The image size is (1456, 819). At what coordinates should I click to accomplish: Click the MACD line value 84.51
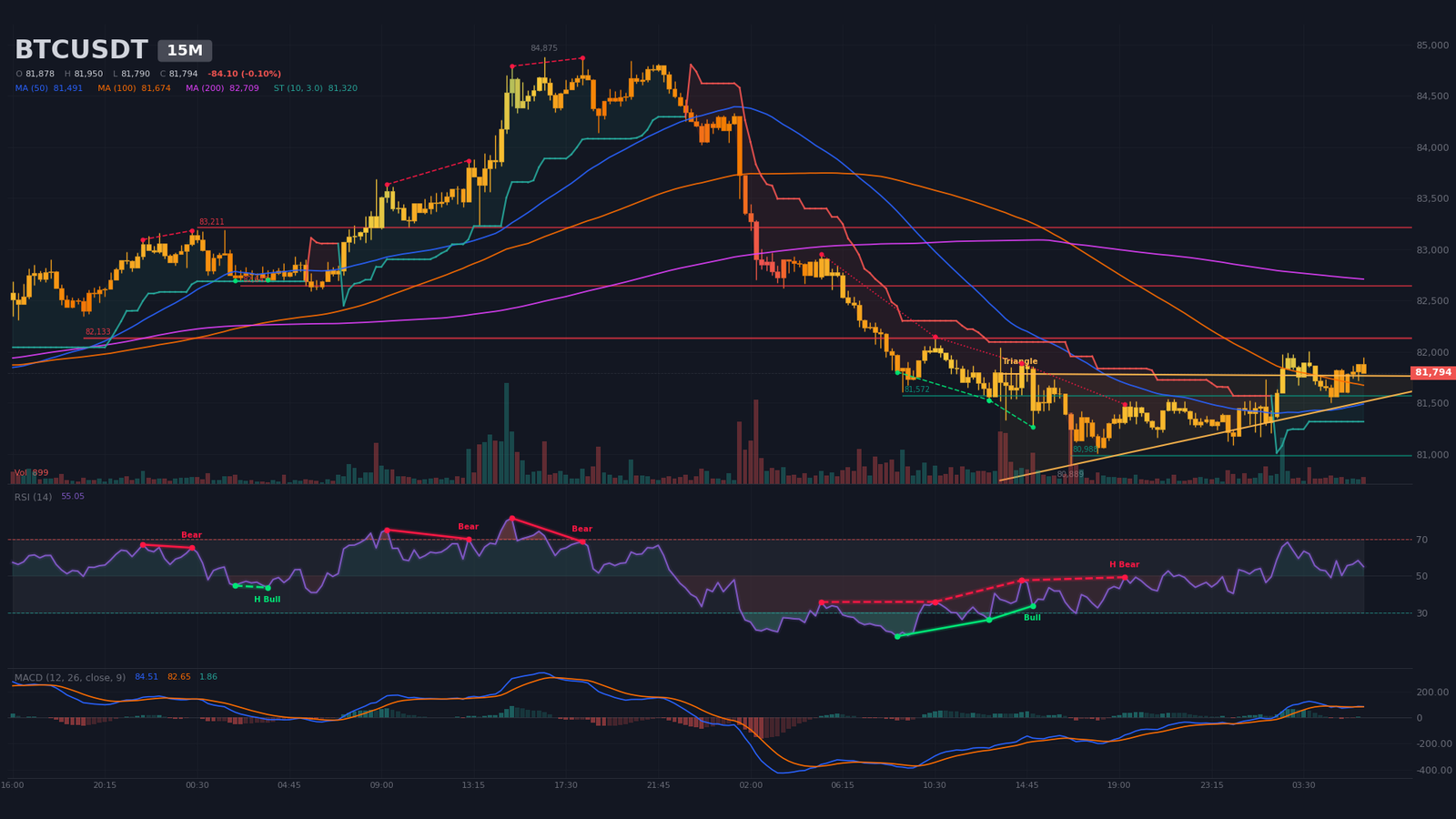coord(147,677)
